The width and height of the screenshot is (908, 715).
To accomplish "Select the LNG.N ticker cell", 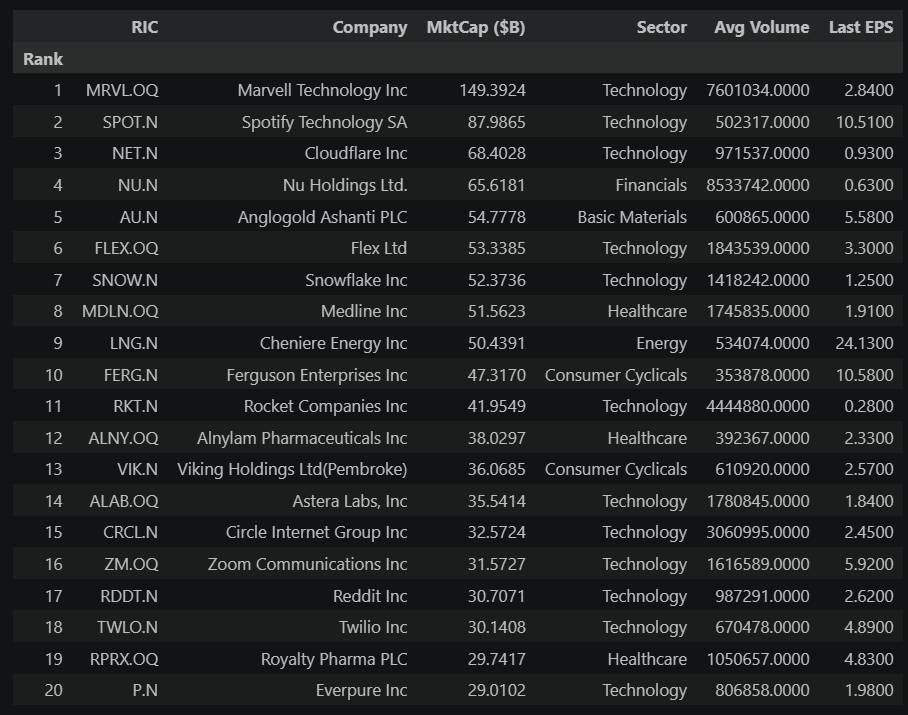I will (x=133, y=343).
